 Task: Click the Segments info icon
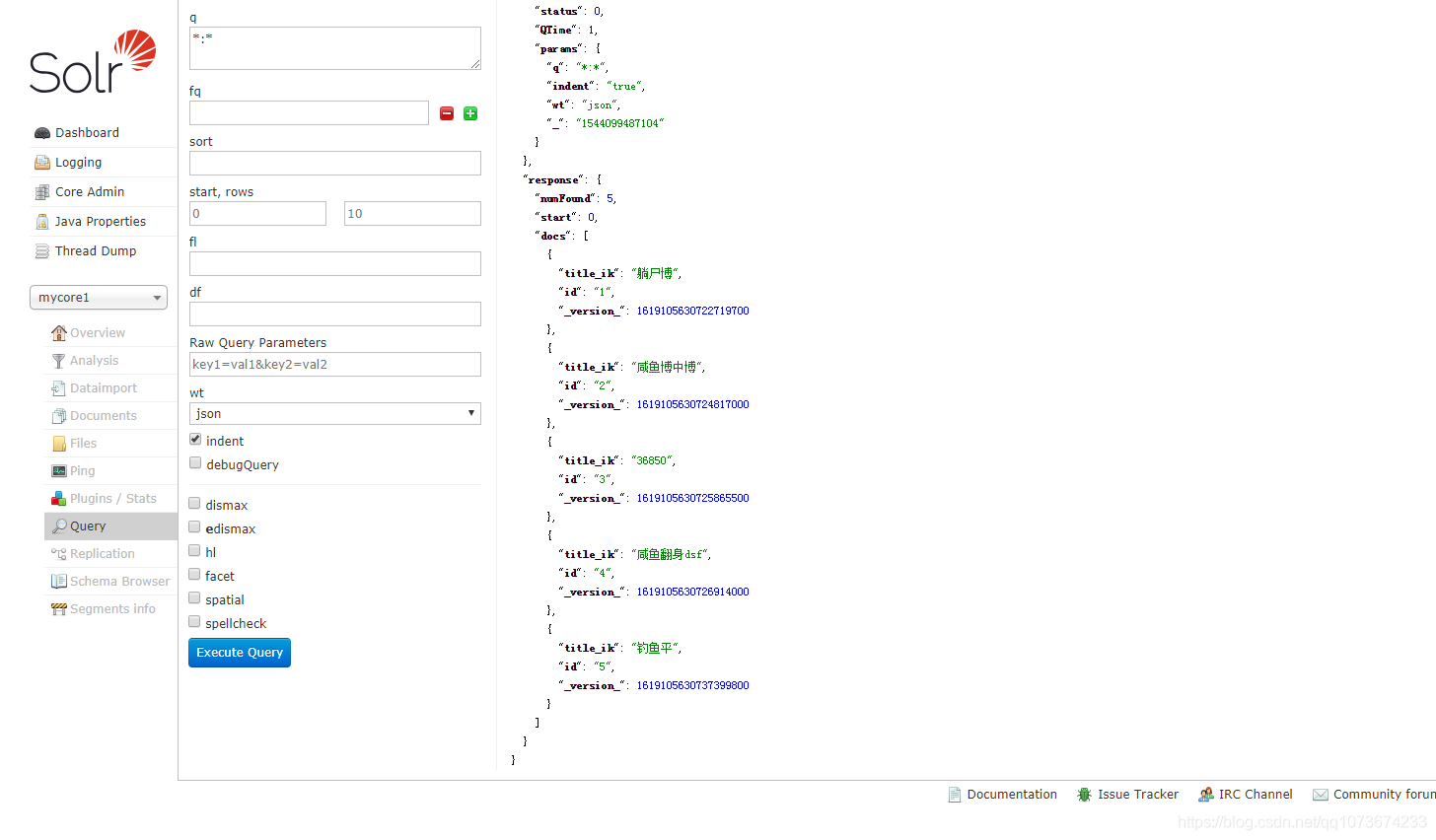click(x=59, y=609)
